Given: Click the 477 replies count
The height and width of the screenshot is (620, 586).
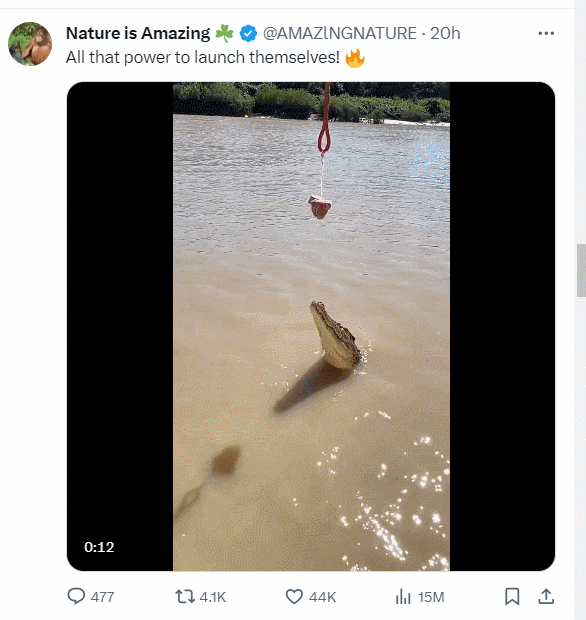Looking at the screenshot, I should click(102, 597).
